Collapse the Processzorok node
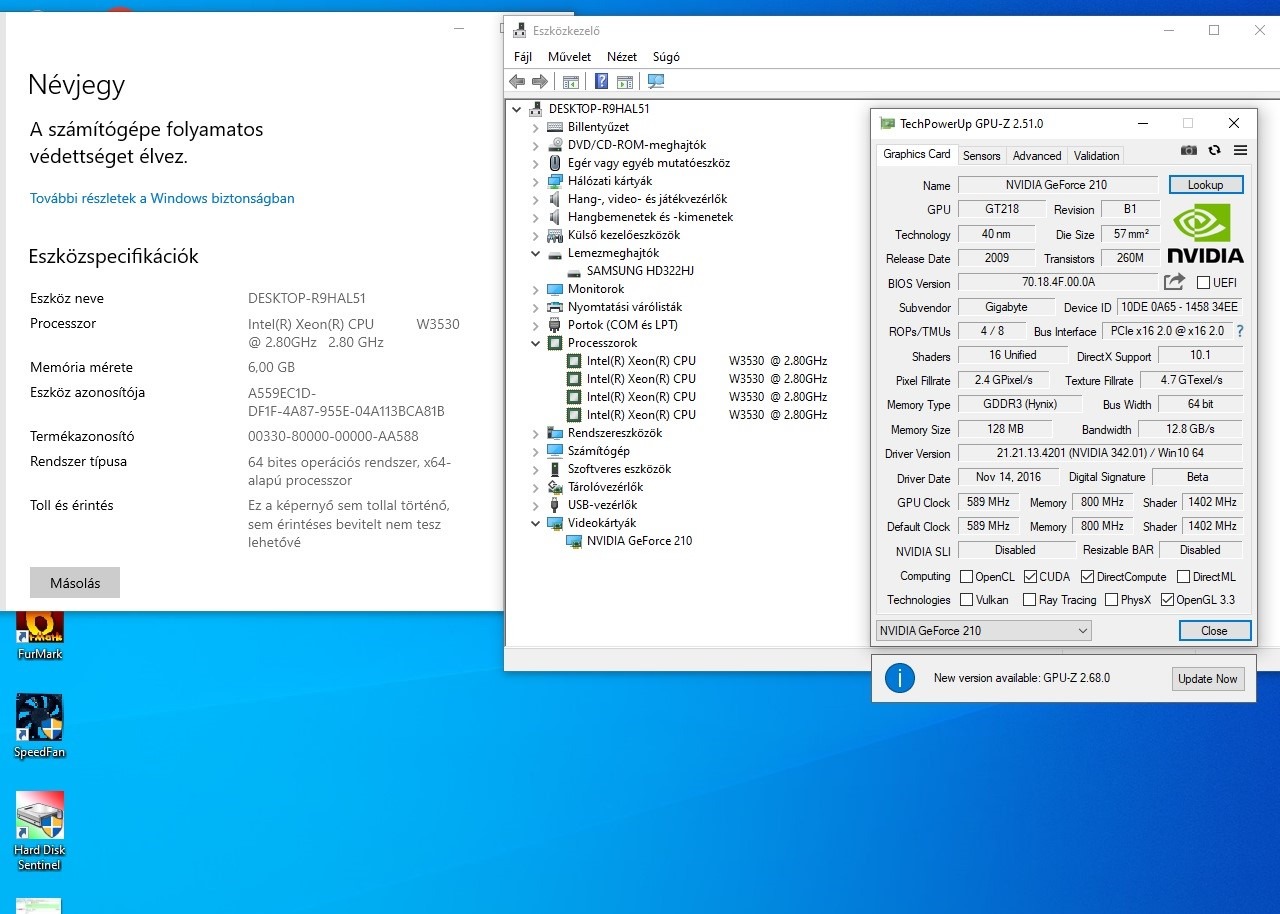Viewport: 1280px width, 914px height. (536, 343)
